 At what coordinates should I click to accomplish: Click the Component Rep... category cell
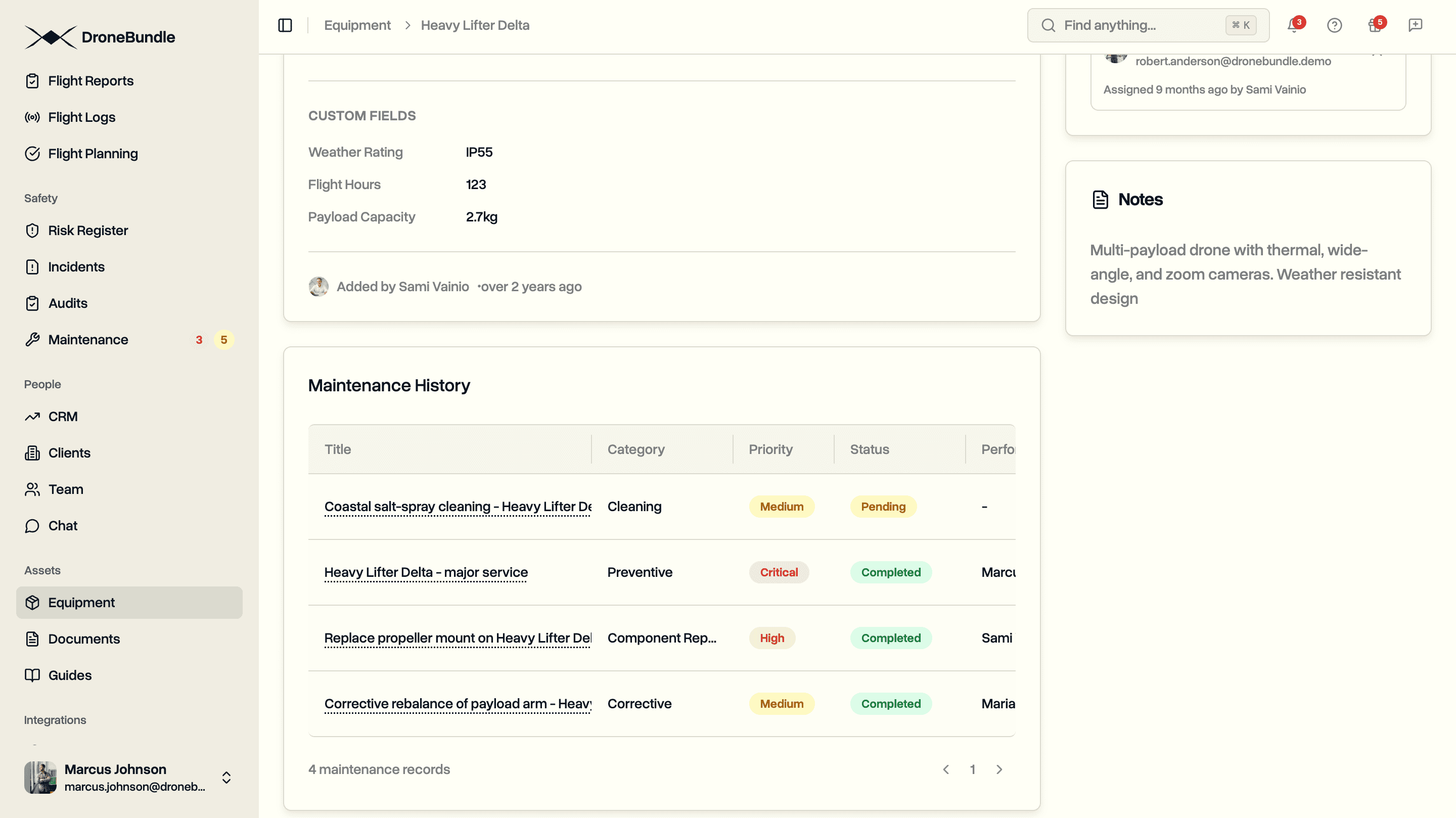pos(662,638)
